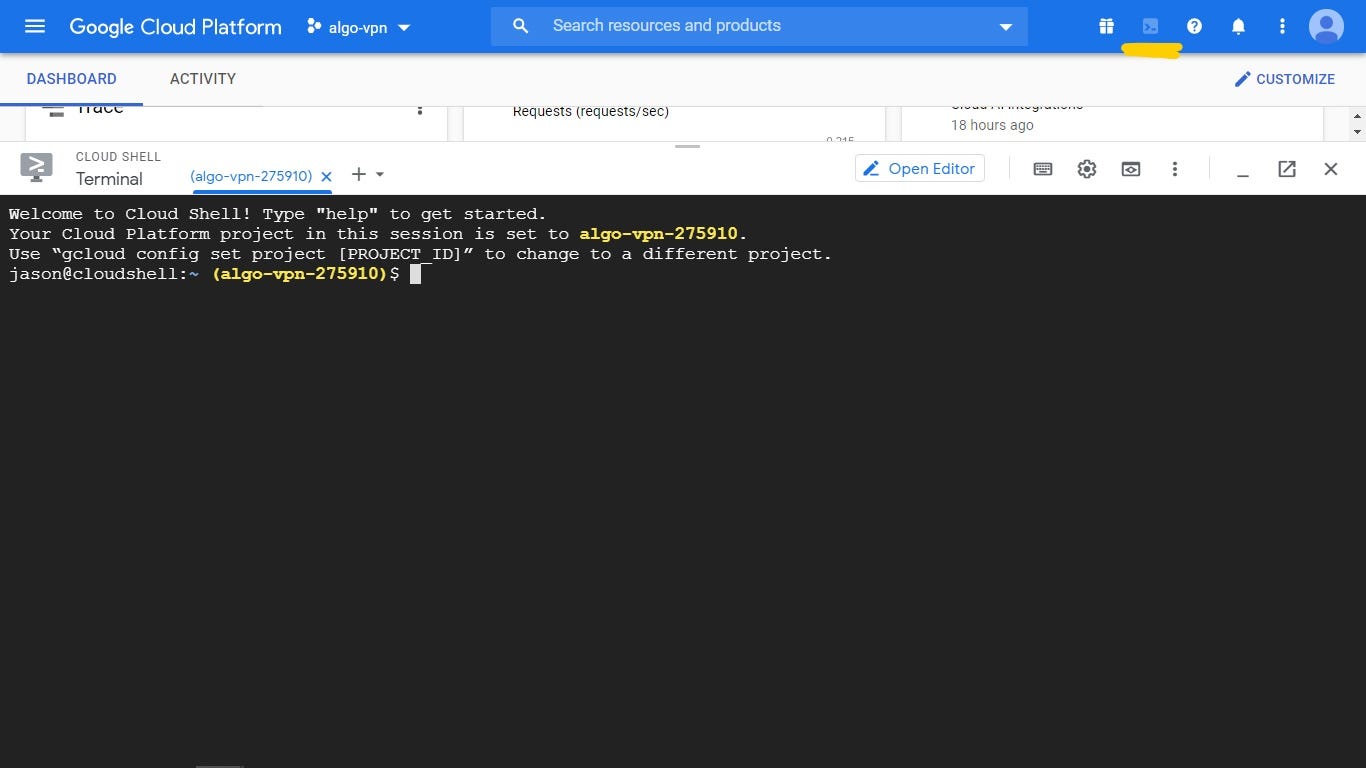Image resolution: width=1366 pixels, height=768 pixels.
Task: Open the Cloud Shell more options menu
Action: [x=1175, y=169]
